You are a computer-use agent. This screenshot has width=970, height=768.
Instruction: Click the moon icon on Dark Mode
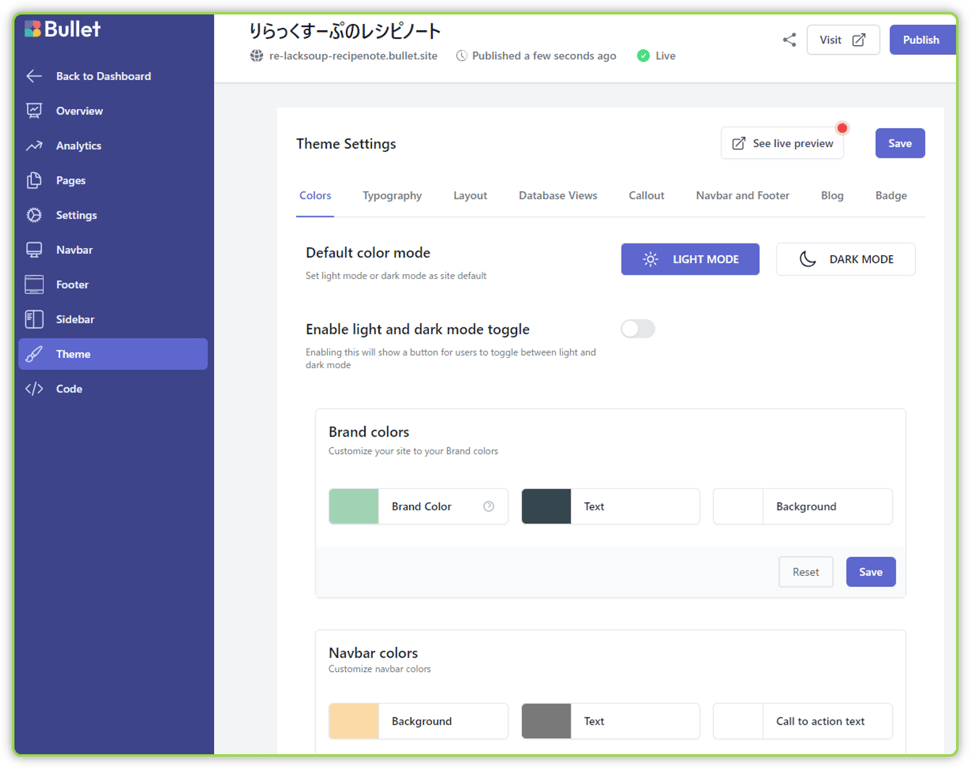(x=807, y=259)
